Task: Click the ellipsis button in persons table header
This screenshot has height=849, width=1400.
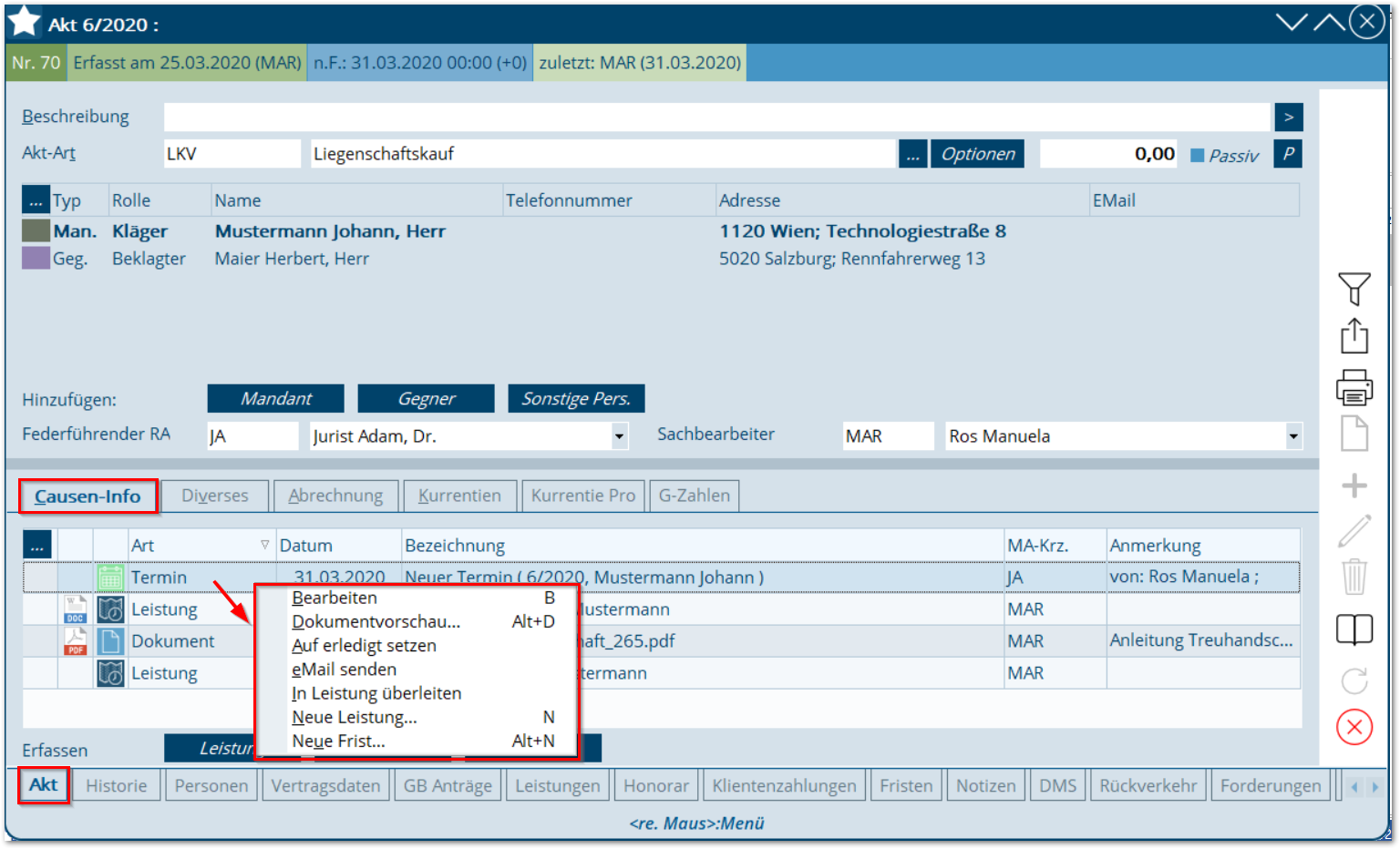Action: (35, 200)
